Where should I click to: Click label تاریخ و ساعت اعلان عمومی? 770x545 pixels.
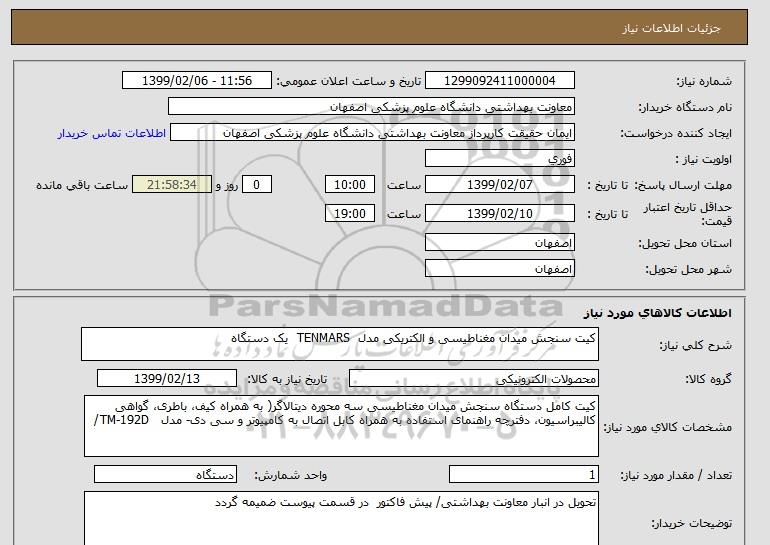click(x=349, y=81)
